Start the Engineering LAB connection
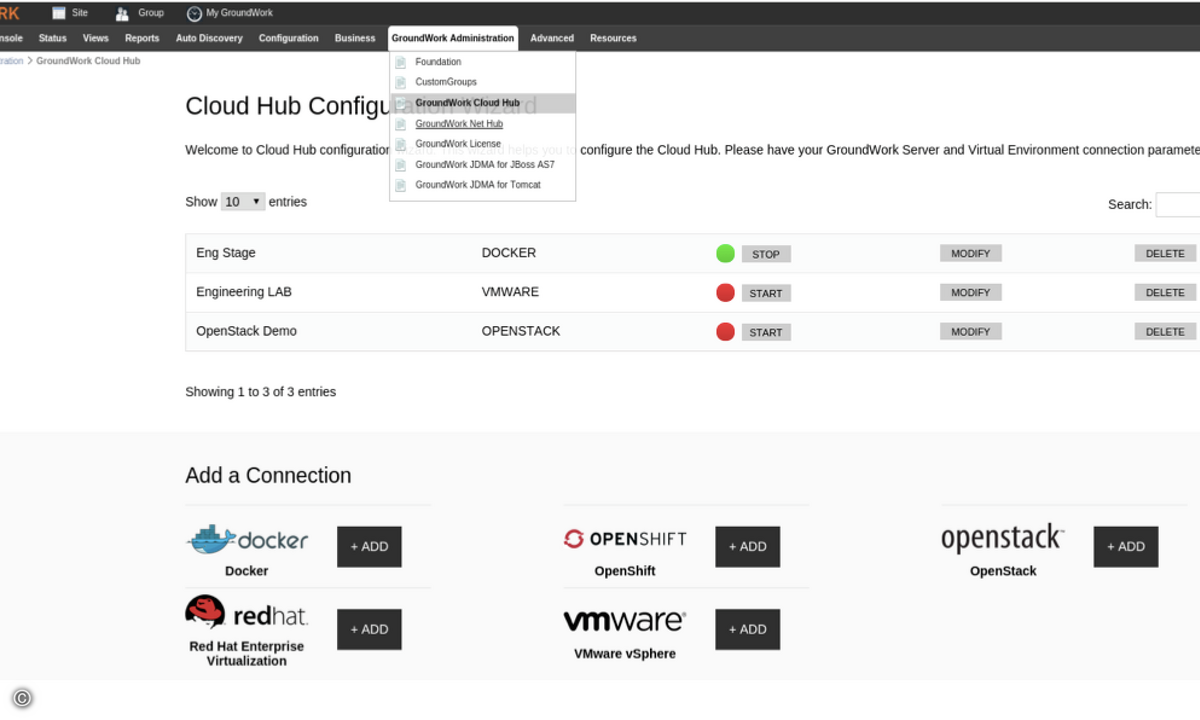 click(766, 293)
